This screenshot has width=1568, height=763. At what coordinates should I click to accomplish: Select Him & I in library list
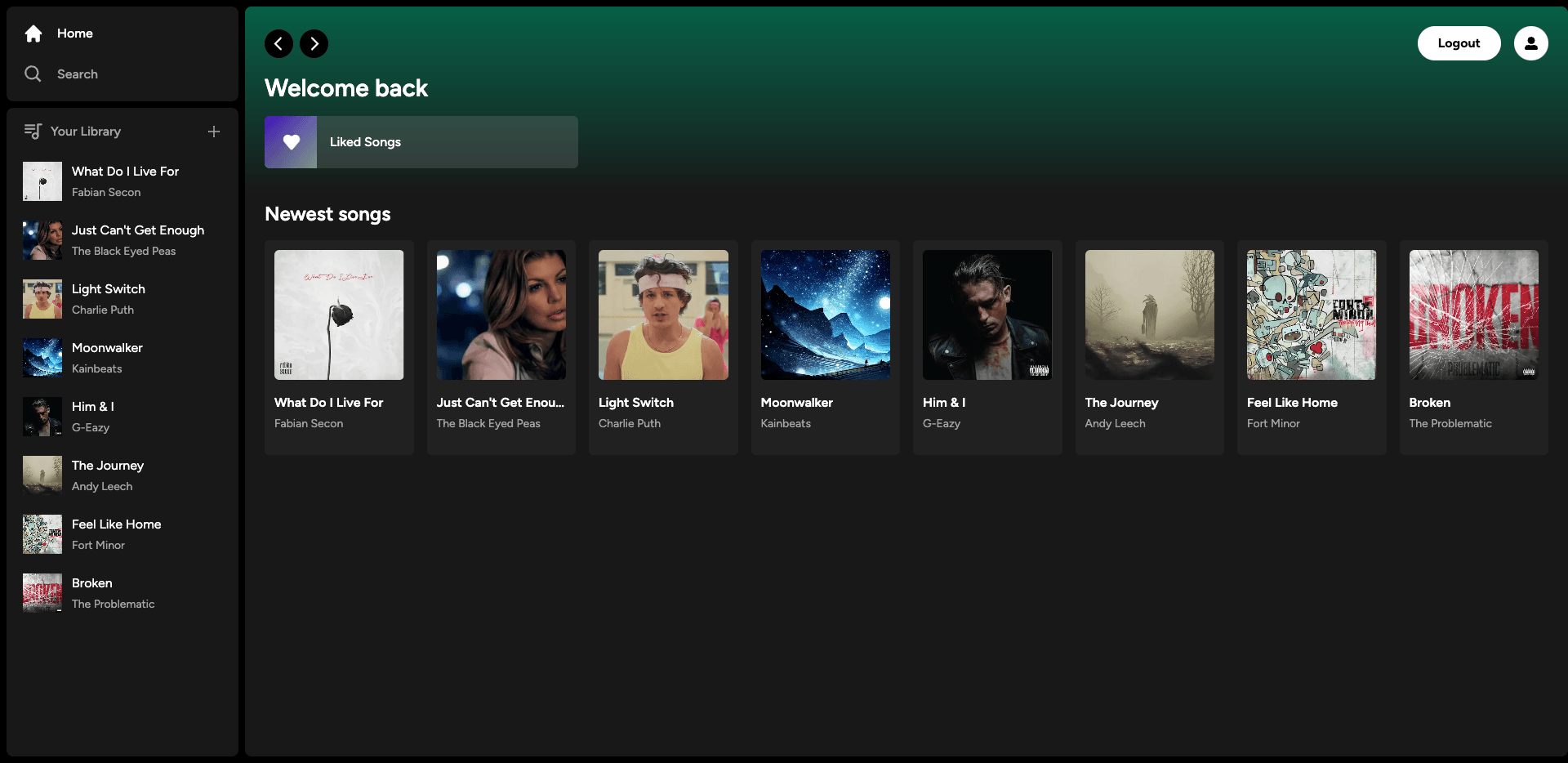point(122,417)
